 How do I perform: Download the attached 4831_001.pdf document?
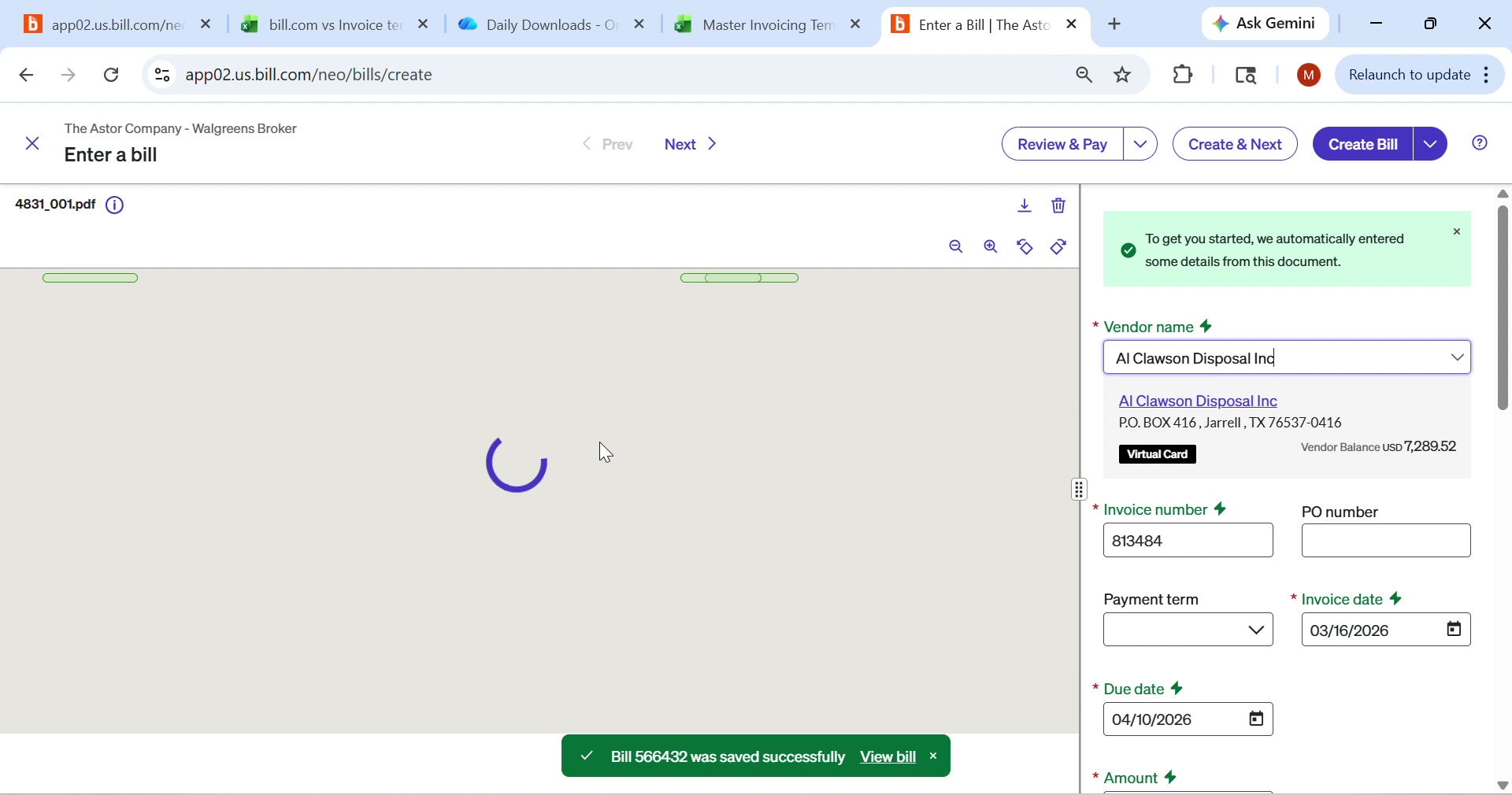pos(1024,206)
